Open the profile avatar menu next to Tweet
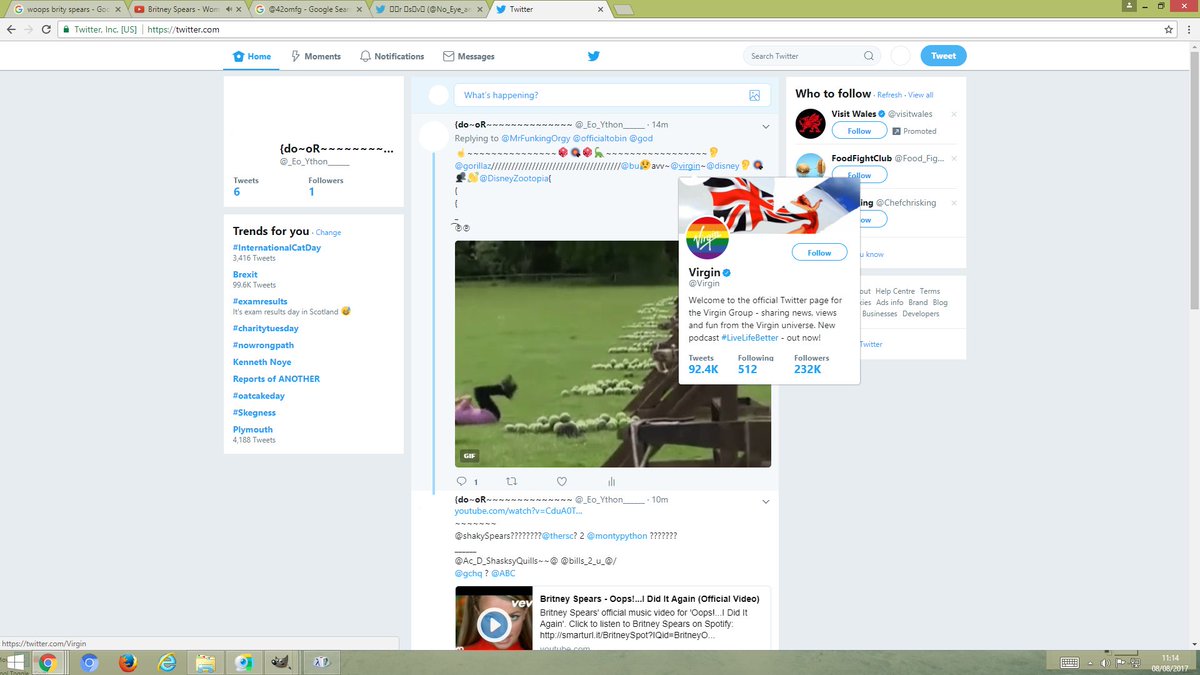Image resolution: width=1200 pixels, height=675 pixels. click(901, 56)
